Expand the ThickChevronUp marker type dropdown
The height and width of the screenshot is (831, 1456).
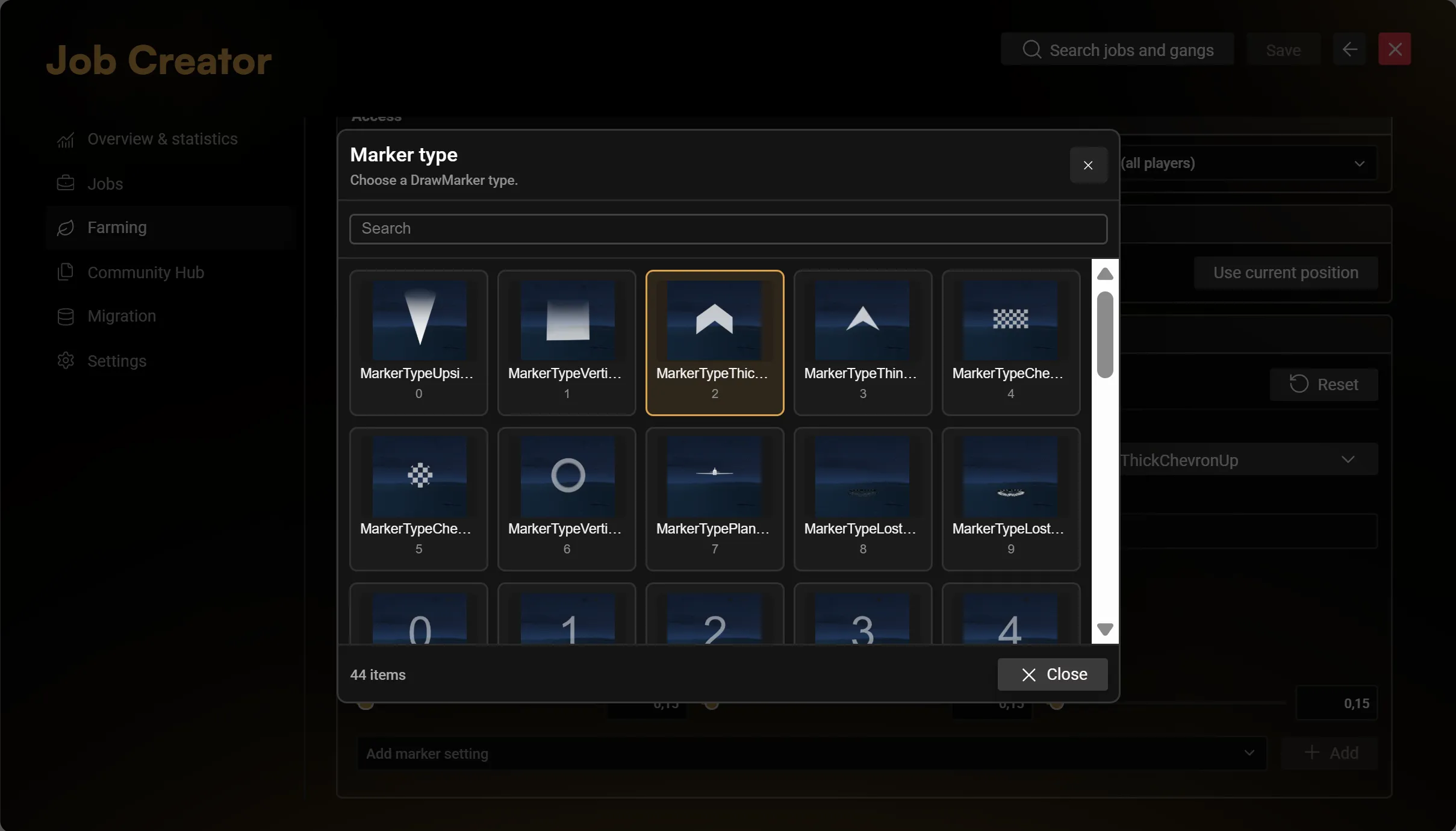pos(1248,460)
